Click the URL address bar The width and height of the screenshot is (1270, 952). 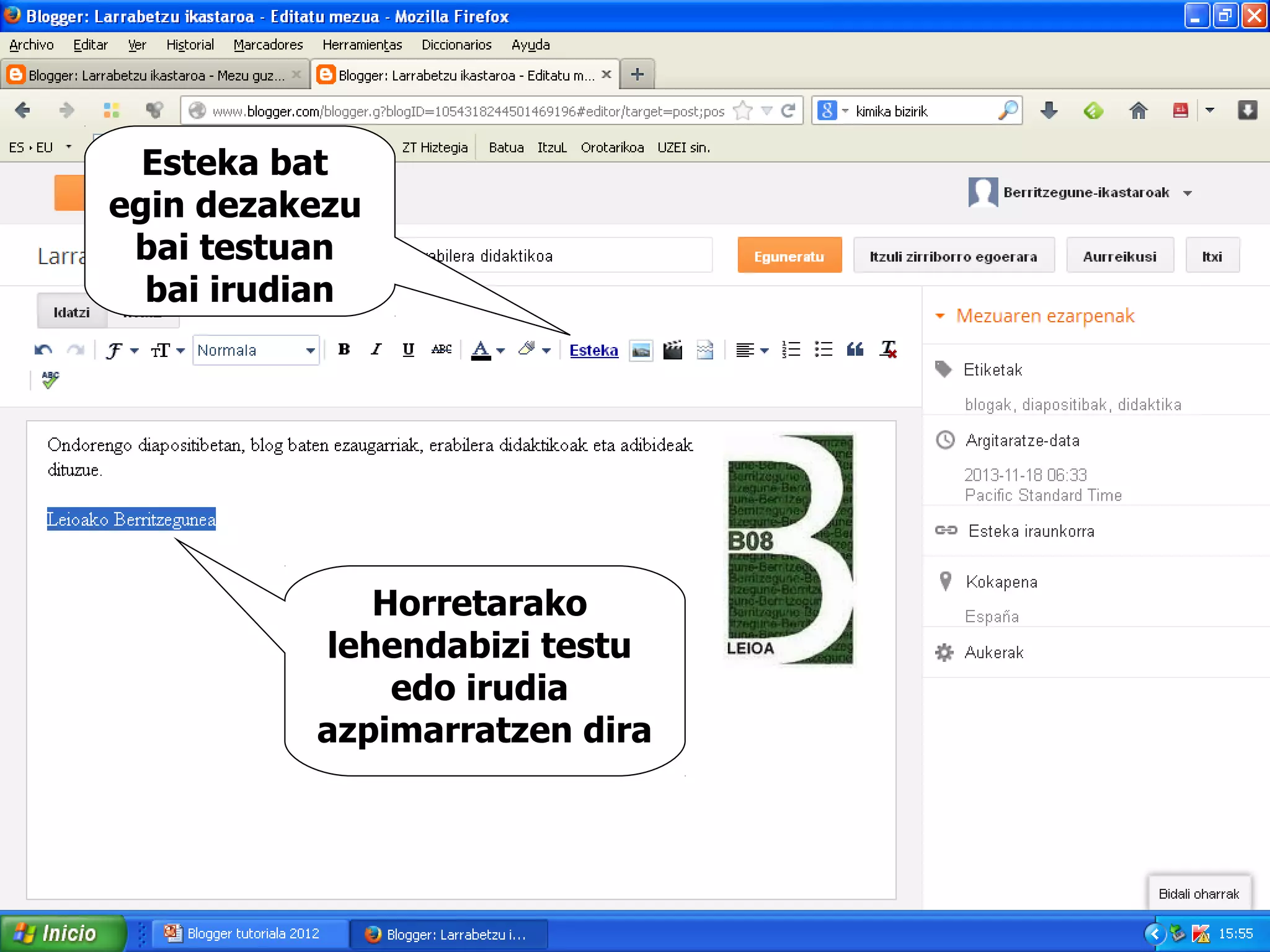click(468, 111)
